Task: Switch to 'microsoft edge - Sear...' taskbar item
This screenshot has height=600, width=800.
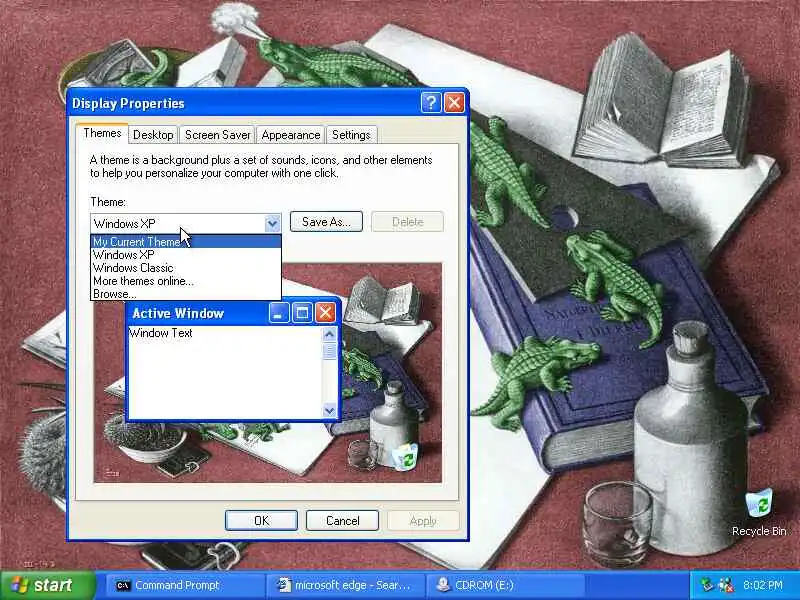Action: [x=345, y=585]
